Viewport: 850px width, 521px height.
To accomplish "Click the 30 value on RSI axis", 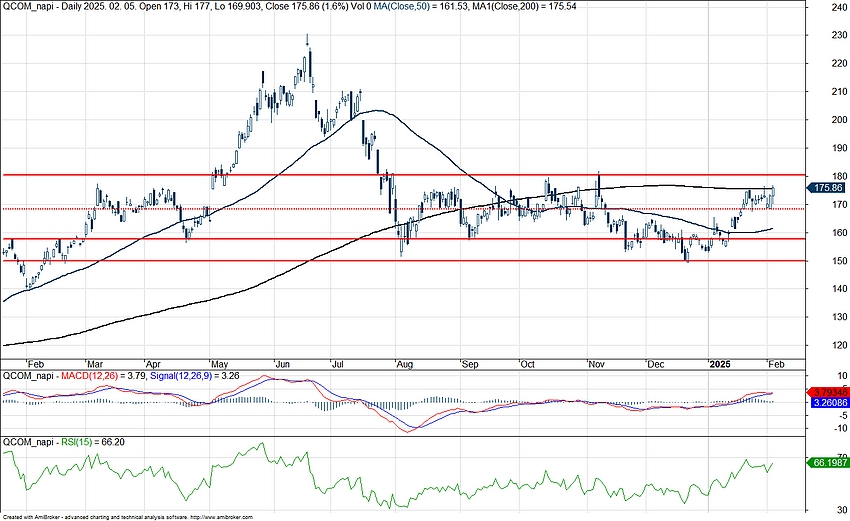I will (x=842, y=510).
